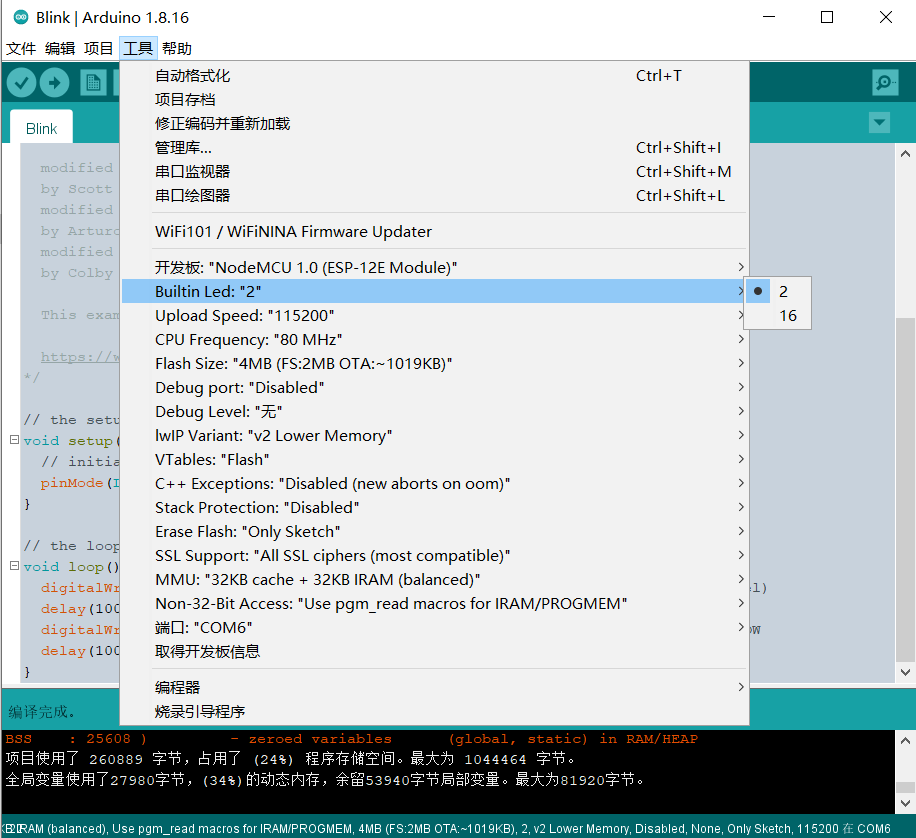Click the console line with 260889 字节

click(290, 759)
